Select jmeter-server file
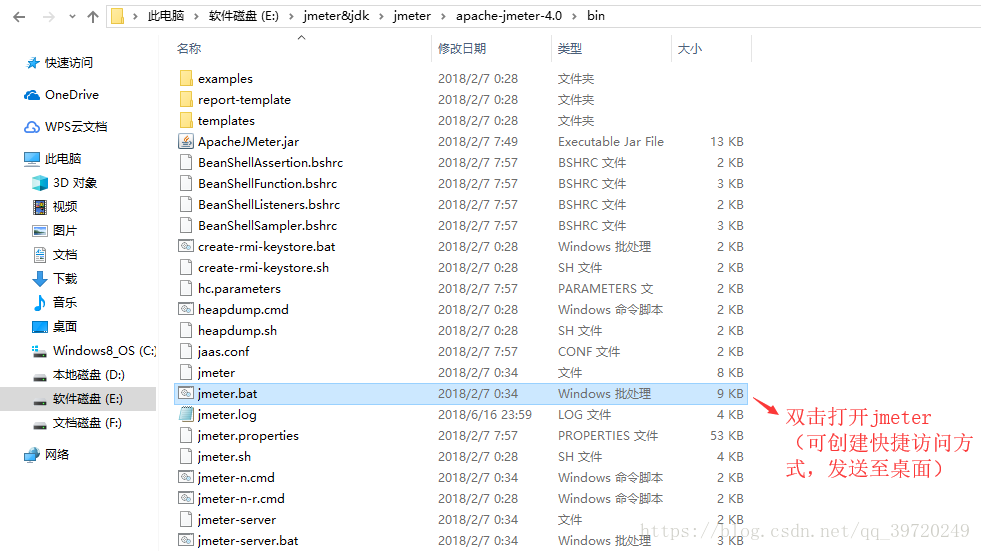The height and width of the screenshot is (551, 981). (x=236, y=520)
